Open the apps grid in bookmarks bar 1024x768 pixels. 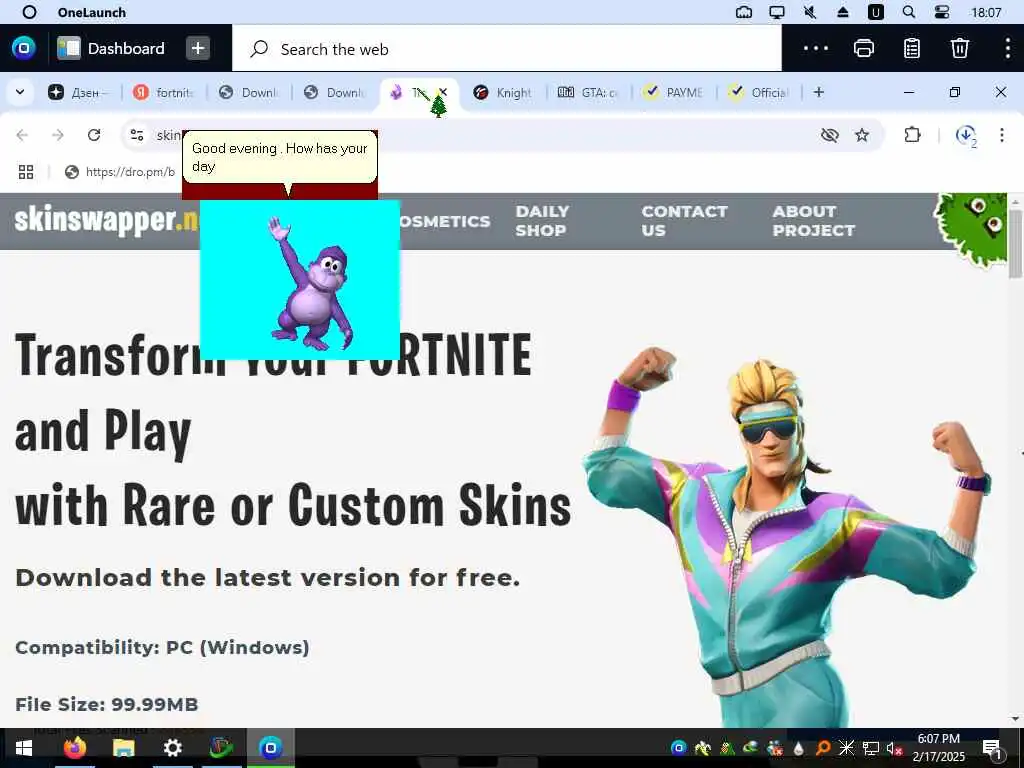point(26,172)
